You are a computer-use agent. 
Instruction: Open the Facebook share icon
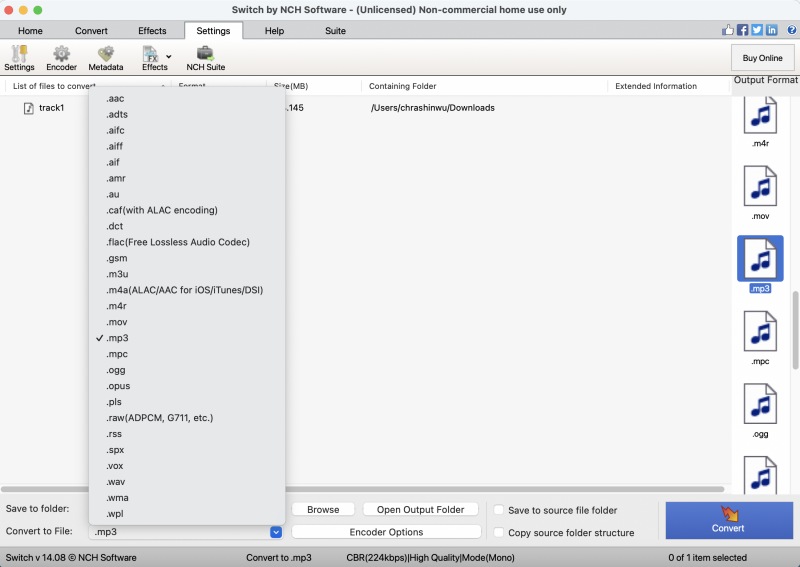pos(742,30)
